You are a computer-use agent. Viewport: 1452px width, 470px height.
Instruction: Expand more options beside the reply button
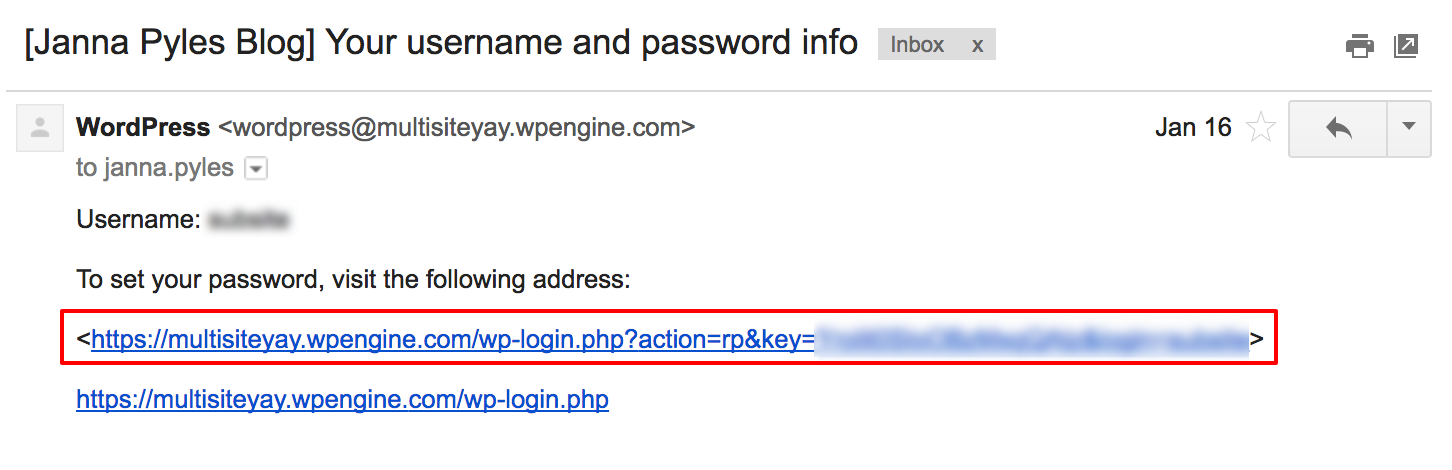click(x=1409, y=128)
